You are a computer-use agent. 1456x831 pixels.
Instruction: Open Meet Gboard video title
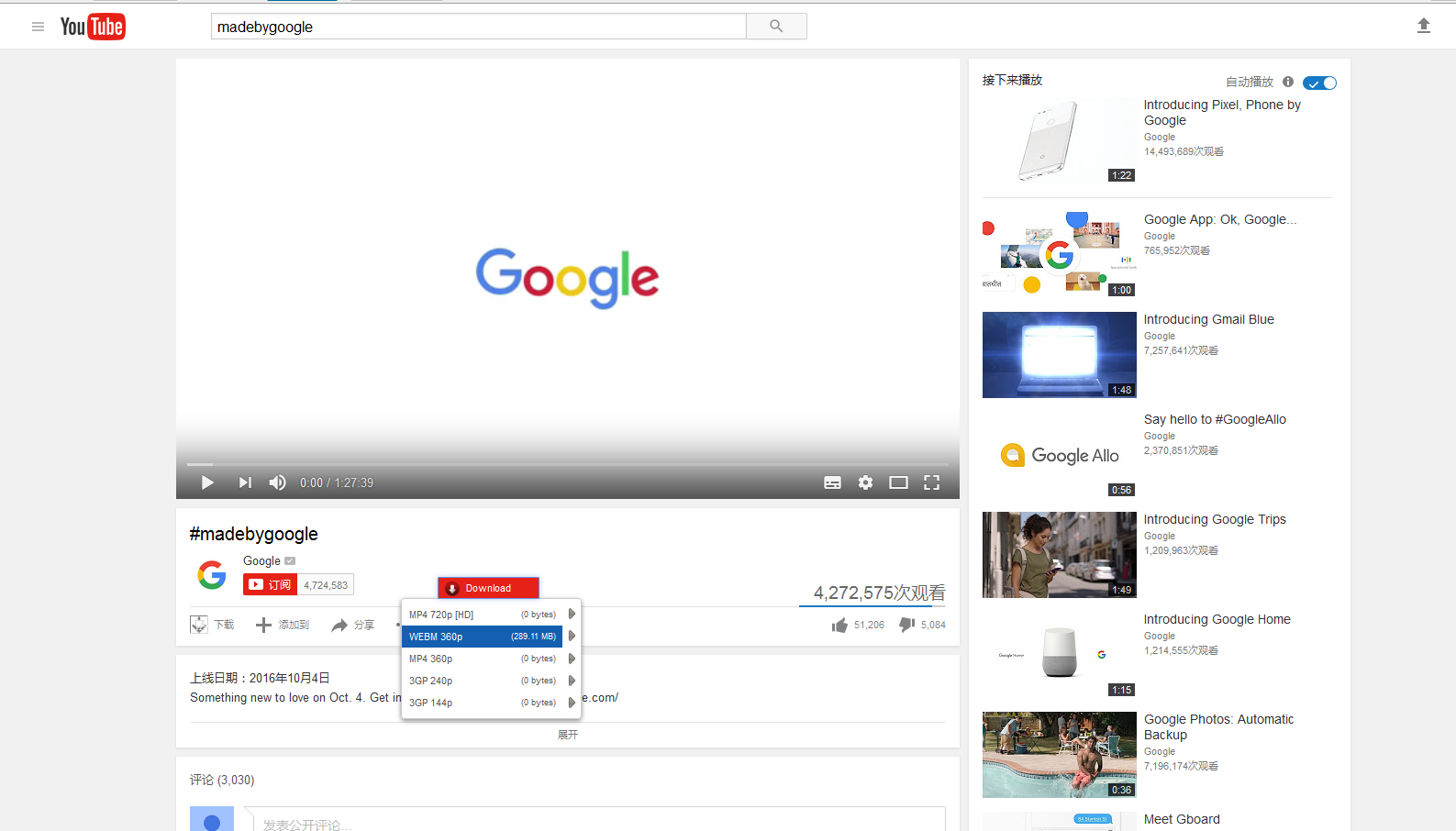(x=1182, y=819)
